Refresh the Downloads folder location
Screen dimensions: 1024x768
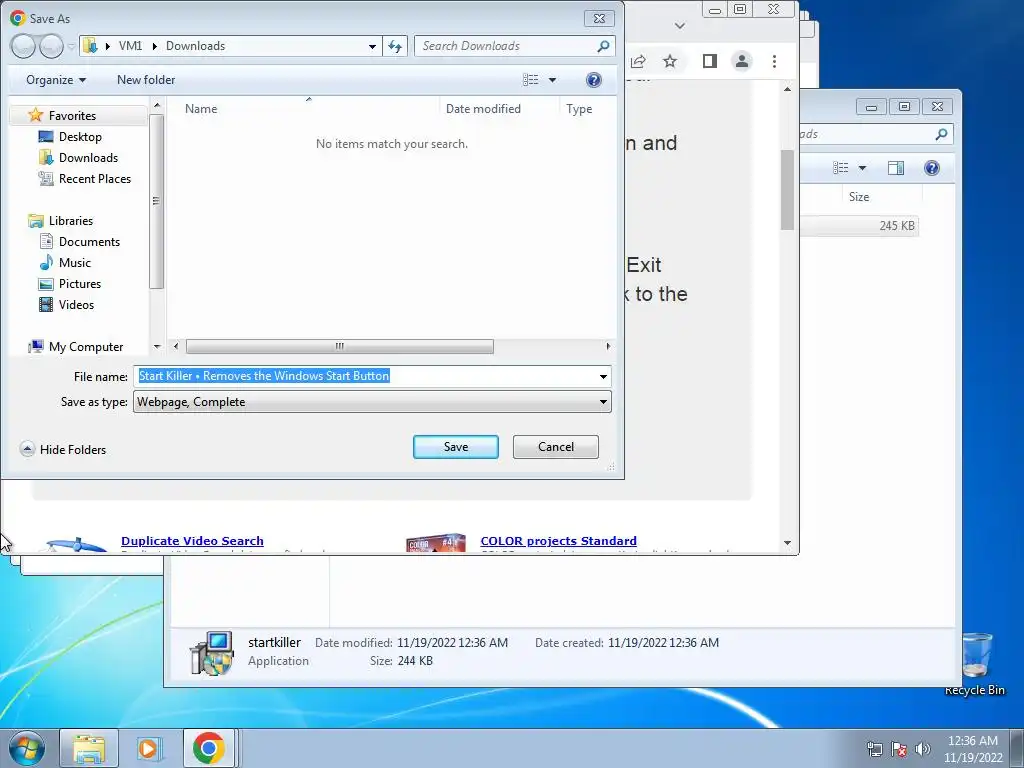[394, 46]
